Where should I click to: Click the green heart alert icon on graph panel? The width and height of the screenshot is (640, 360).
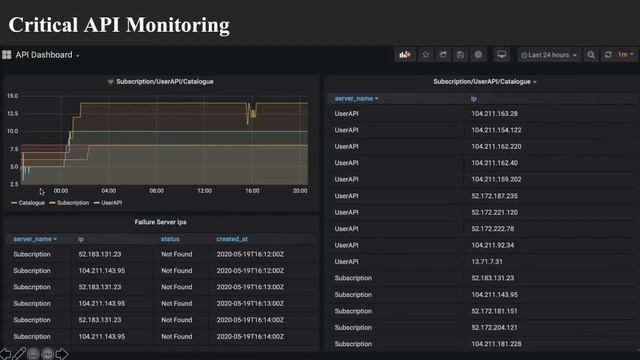pos(110,82)
